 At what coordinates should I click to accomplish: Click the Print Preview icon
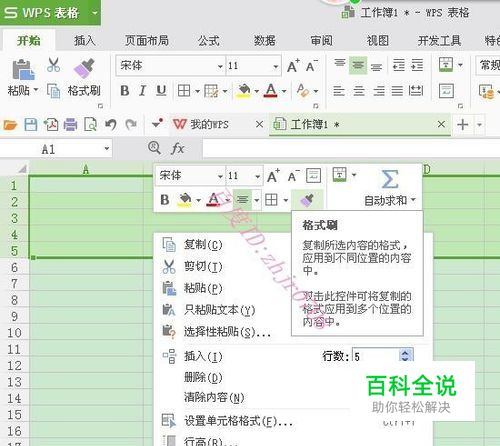(x=90, y=125)
